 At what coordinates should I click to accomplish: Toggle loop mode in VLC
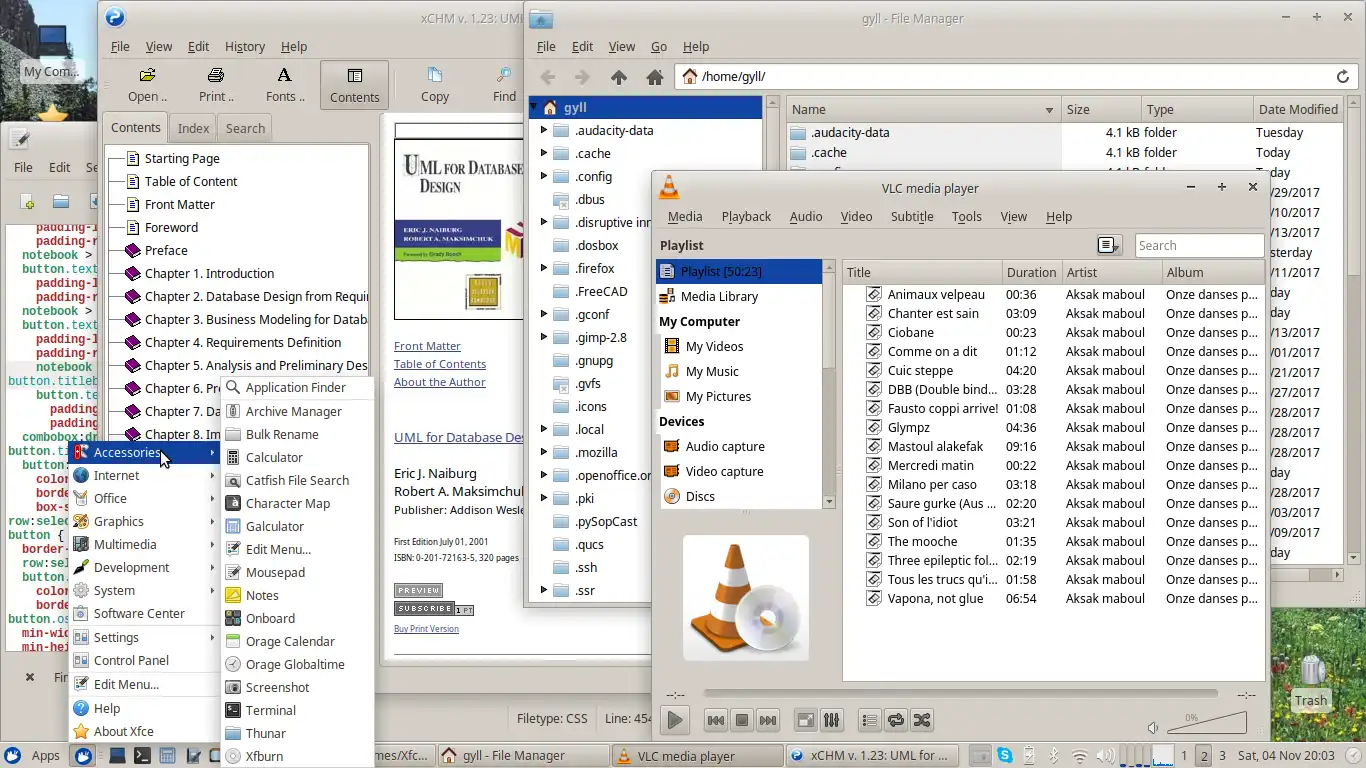click(896, 720)
